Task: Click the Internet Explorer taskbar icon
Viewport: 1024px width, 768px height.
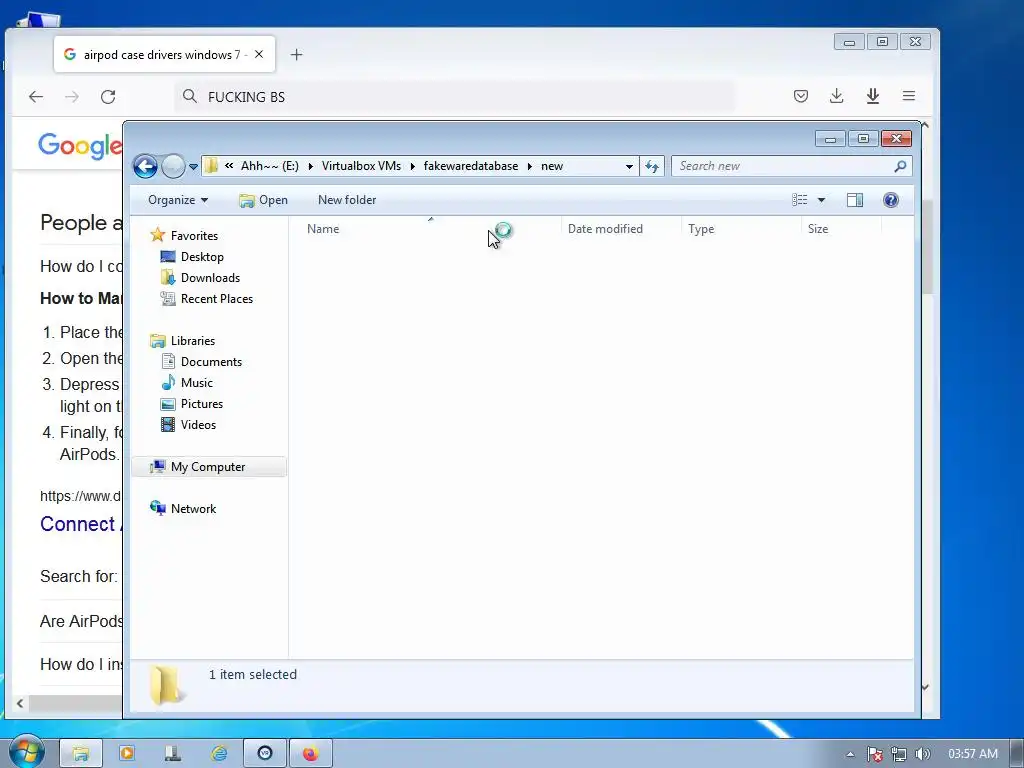Action: click(219, 754)
